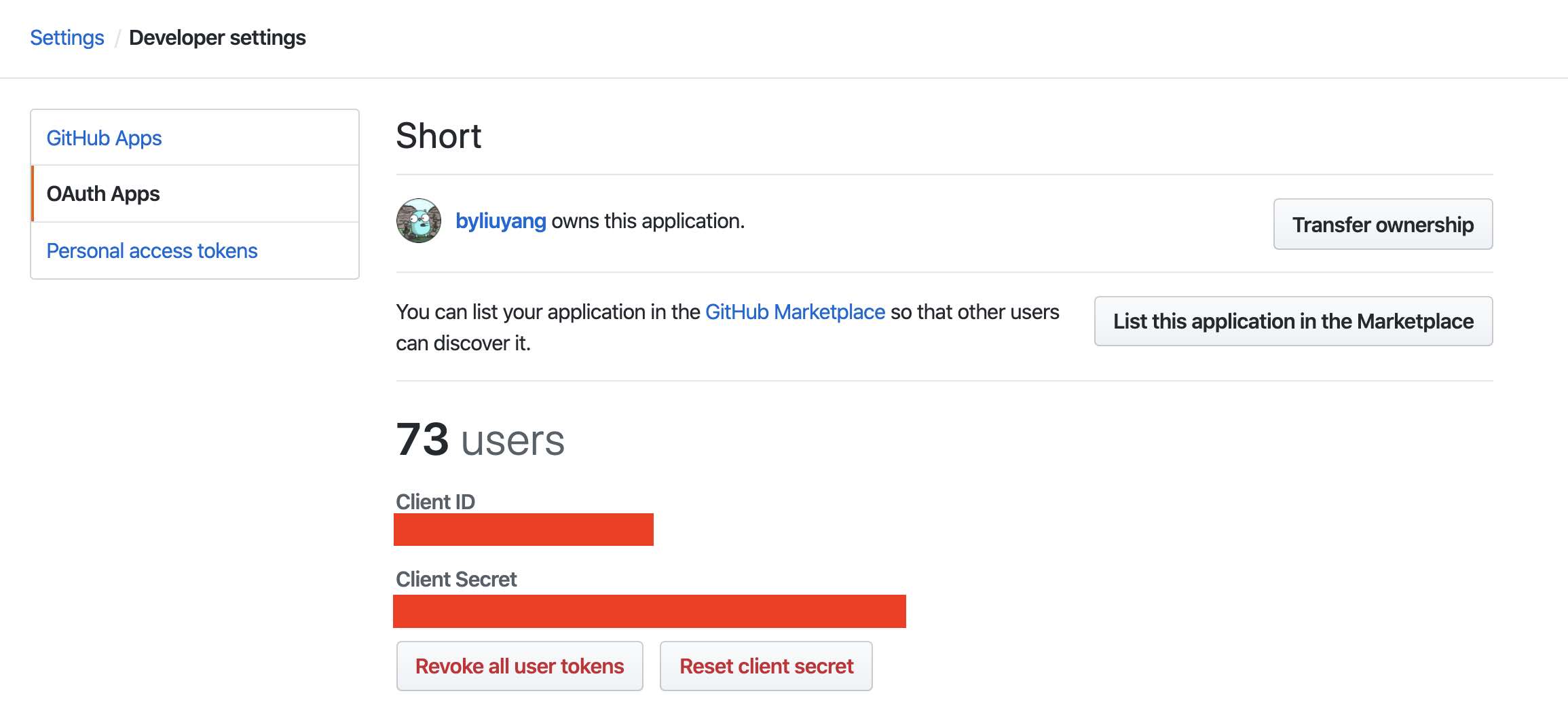Click the Client Secret label

click(456, 579)
